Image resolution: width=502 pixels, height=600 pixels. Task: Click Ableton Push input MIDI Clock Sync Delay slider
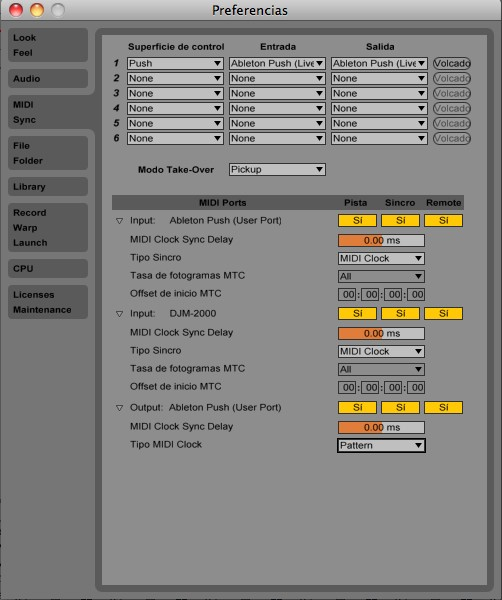coord(381,240)
